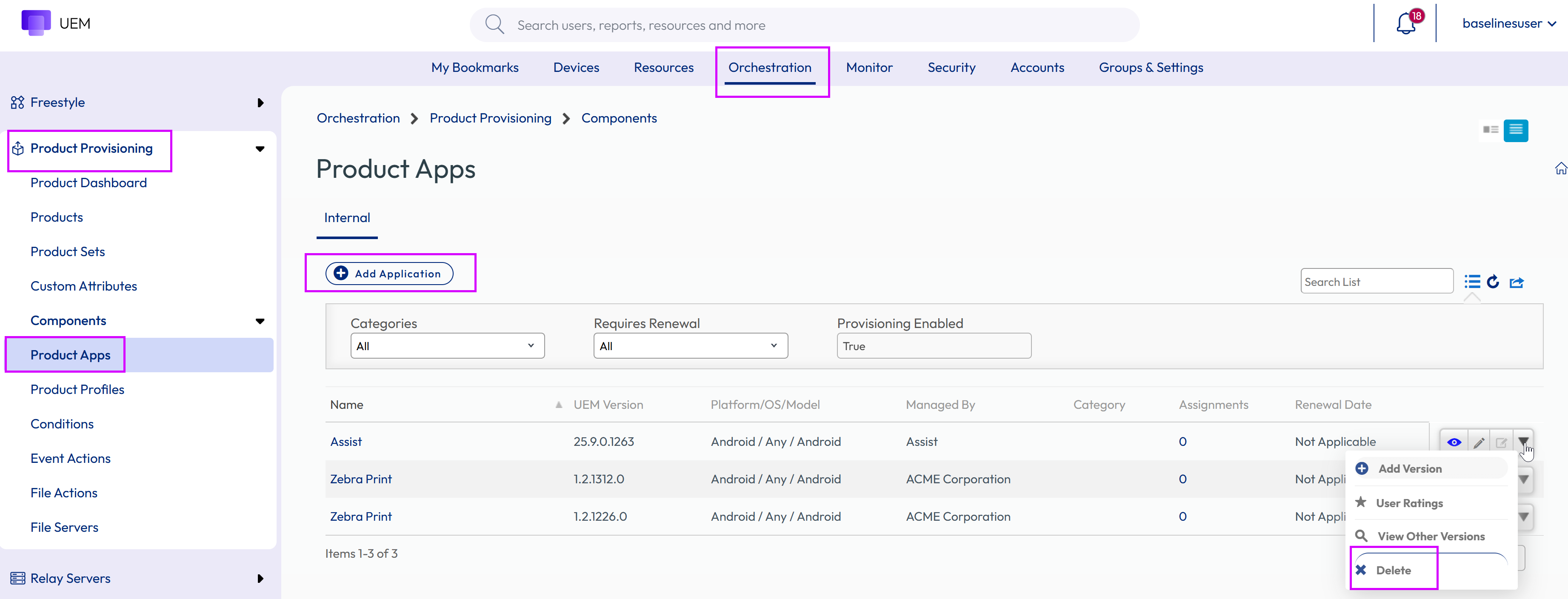Click the Relay Servers sidebar icon

(x=17, y=578)
